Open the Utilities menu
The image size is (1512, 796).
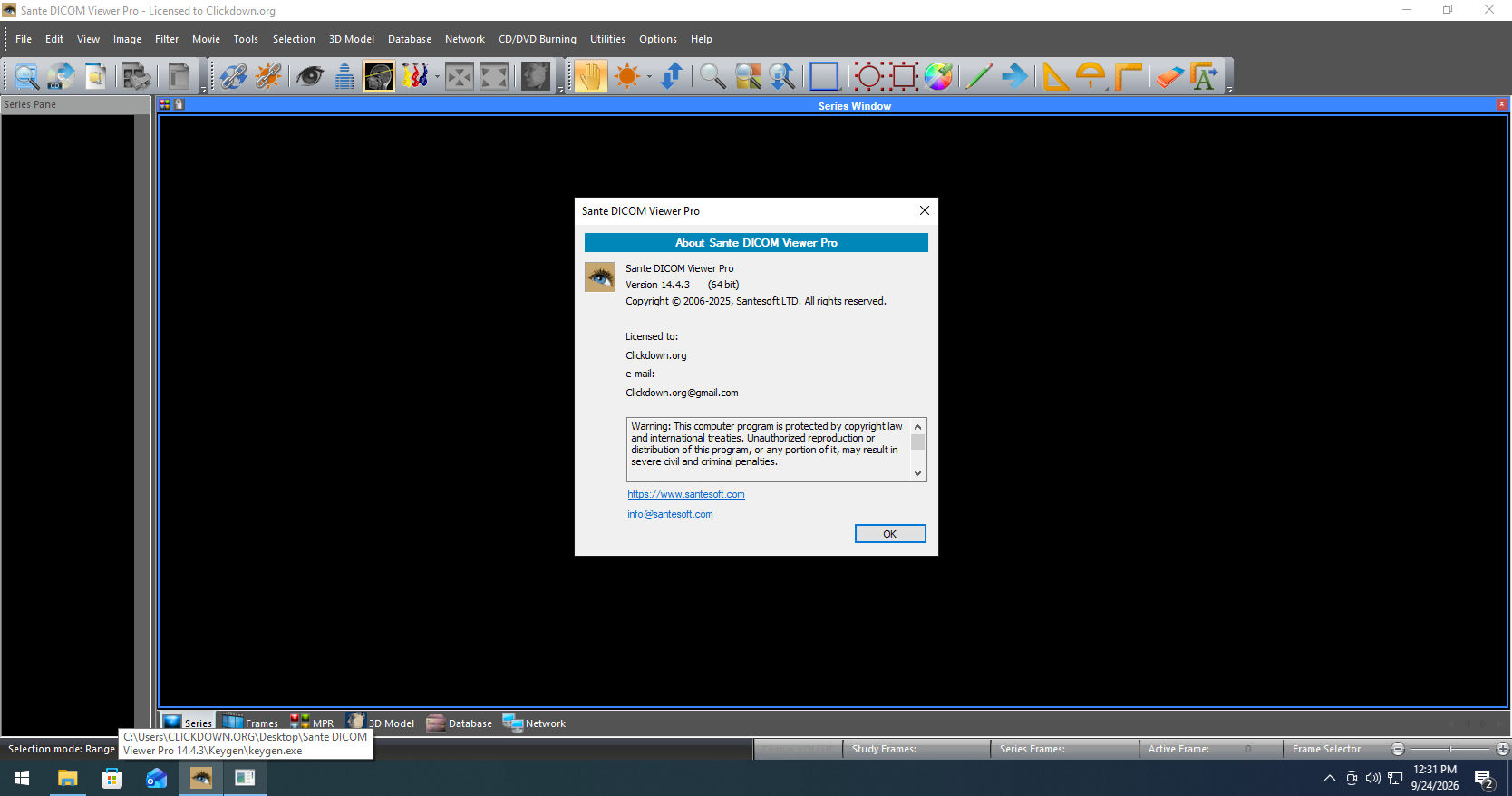(607, 39)
